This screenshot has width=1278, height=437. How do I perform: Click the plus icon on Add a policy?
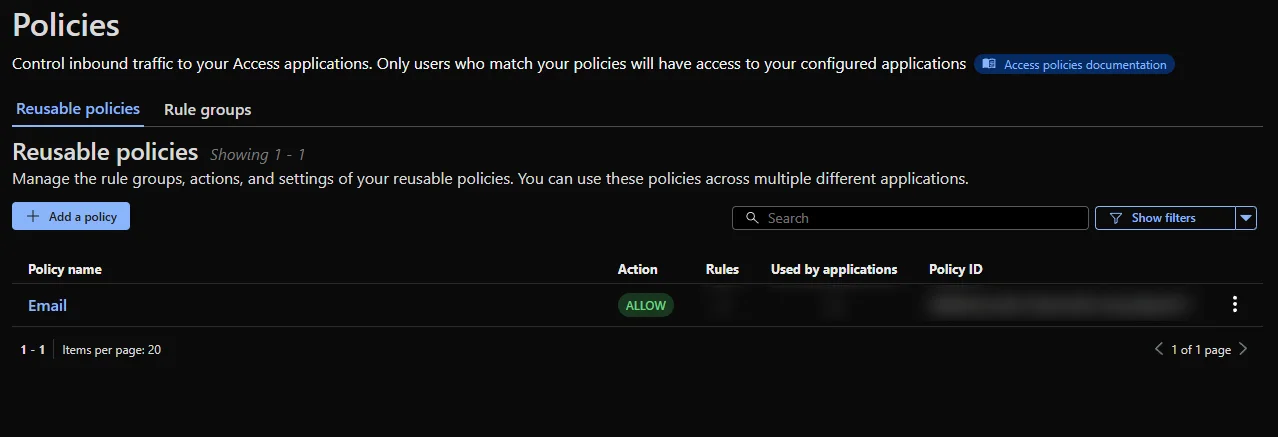[x=33, y=217]
